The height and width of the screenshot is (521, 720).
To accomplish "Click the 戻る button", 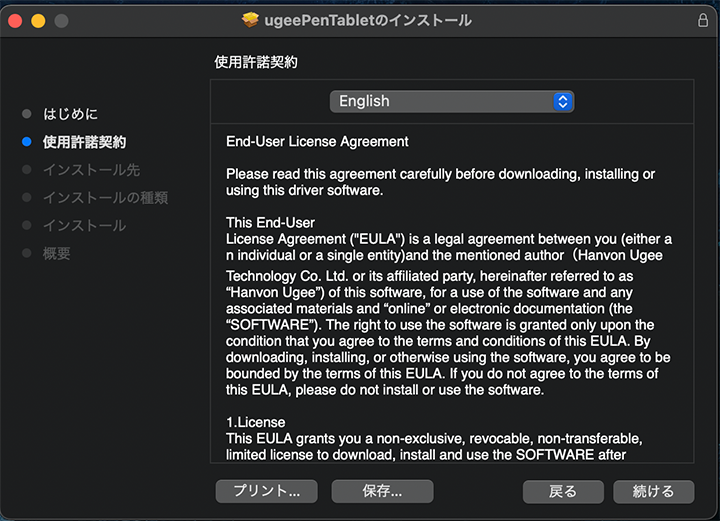I will [563, 491].
